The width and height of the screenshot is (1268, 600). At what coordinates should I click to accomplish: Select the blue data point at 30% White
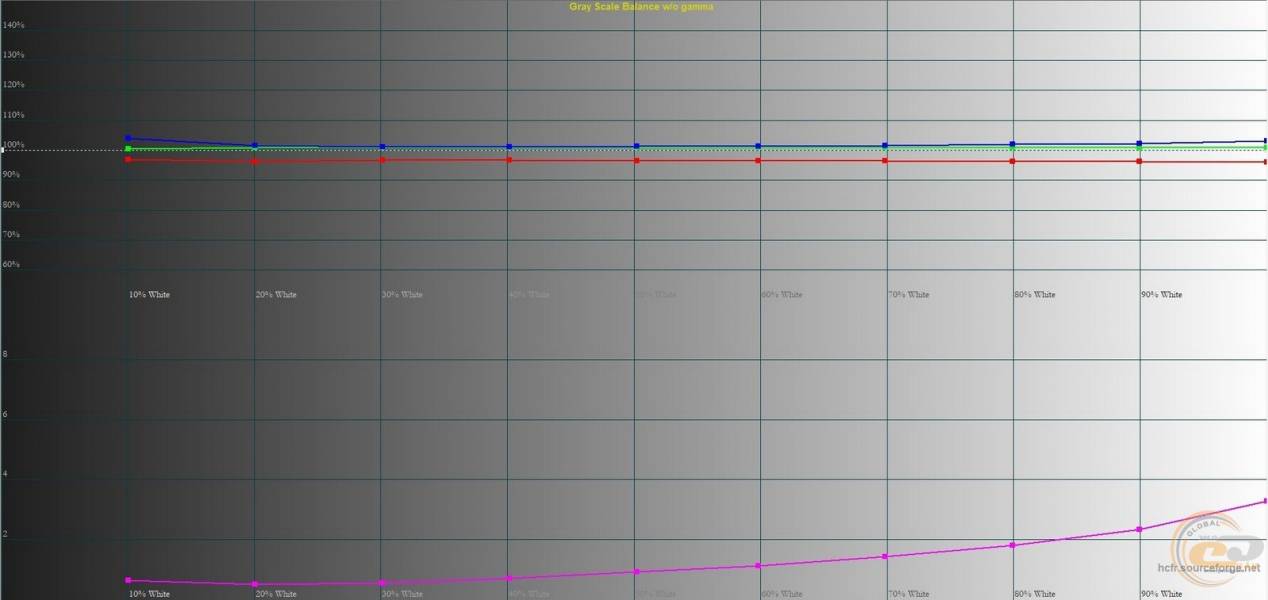point(382,146)
